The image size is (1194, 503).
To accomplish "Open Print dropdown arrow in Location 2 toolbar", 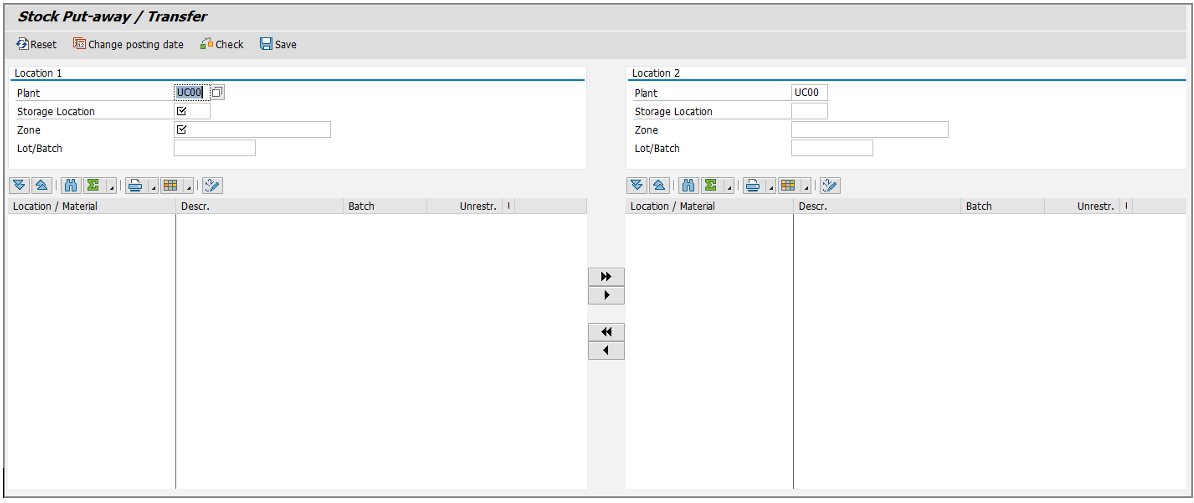I will pos(770,185).
